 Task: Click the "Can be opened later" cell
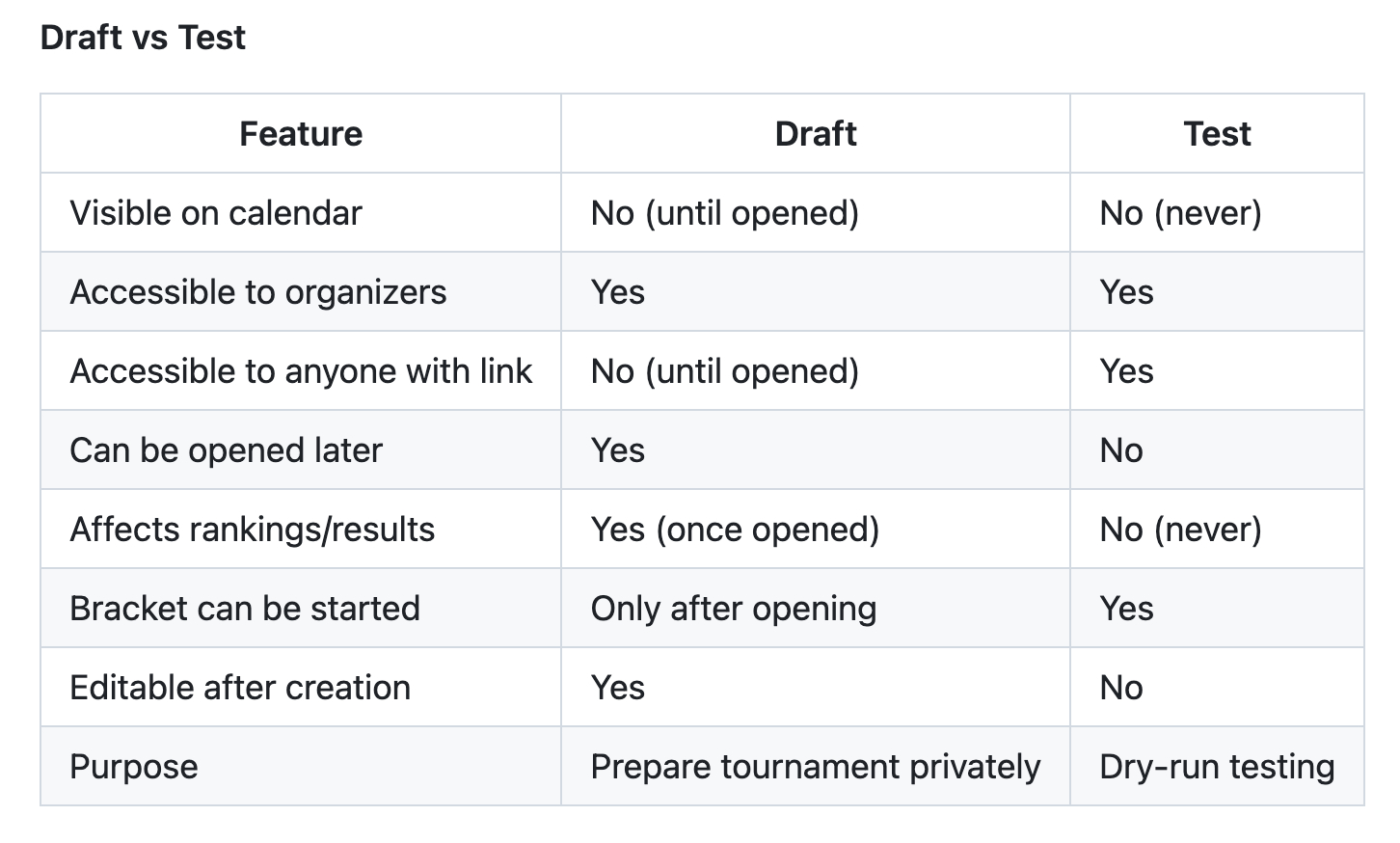point(227,450)
